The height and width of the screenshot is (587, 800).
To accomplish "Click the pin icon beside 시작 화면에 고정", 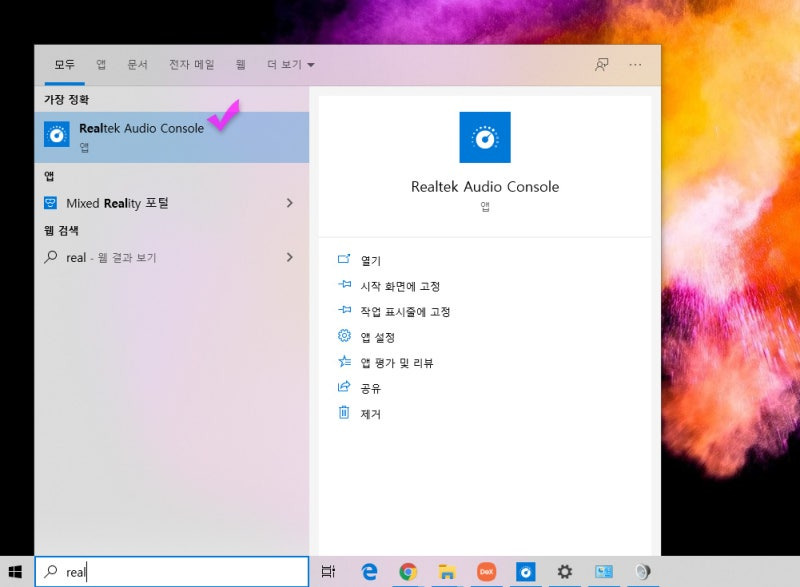I will [x=344, y=285].
